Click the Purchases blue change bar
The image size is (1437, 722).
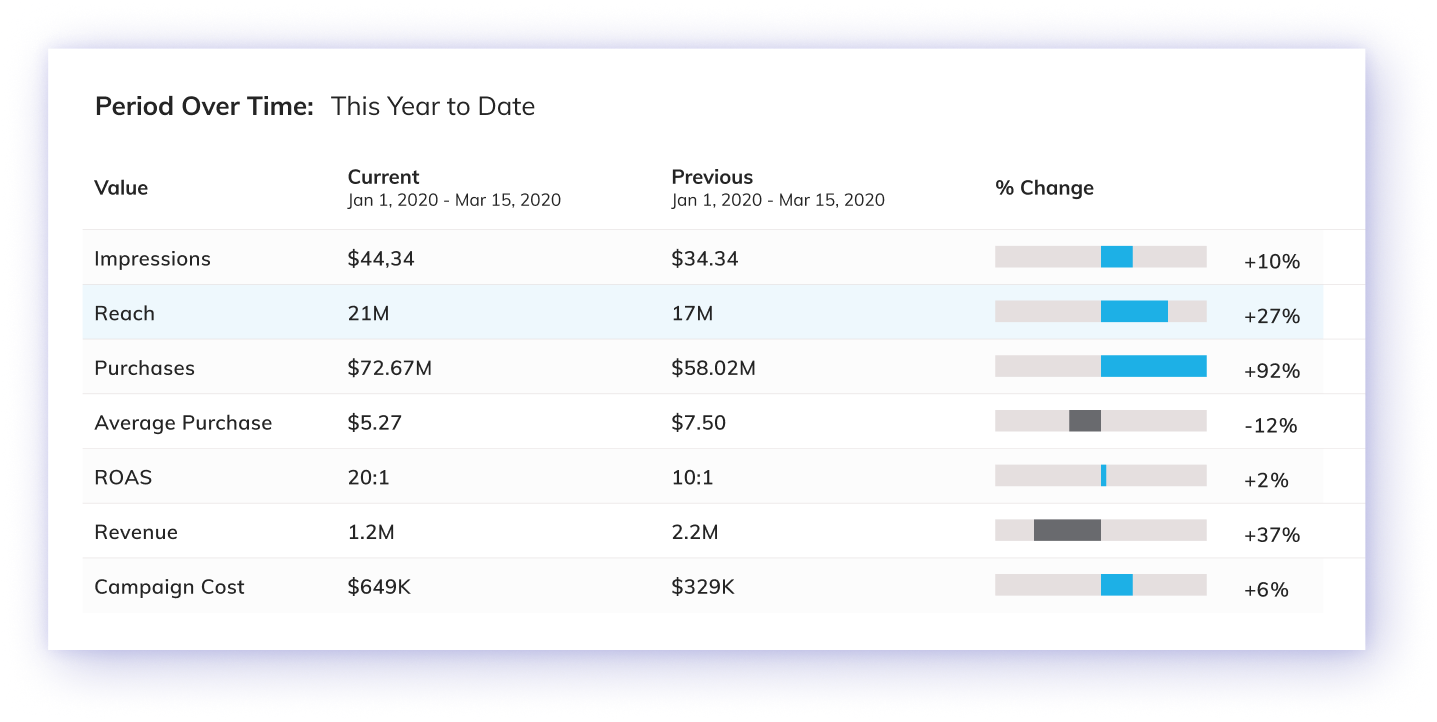tap(1153, 366)
